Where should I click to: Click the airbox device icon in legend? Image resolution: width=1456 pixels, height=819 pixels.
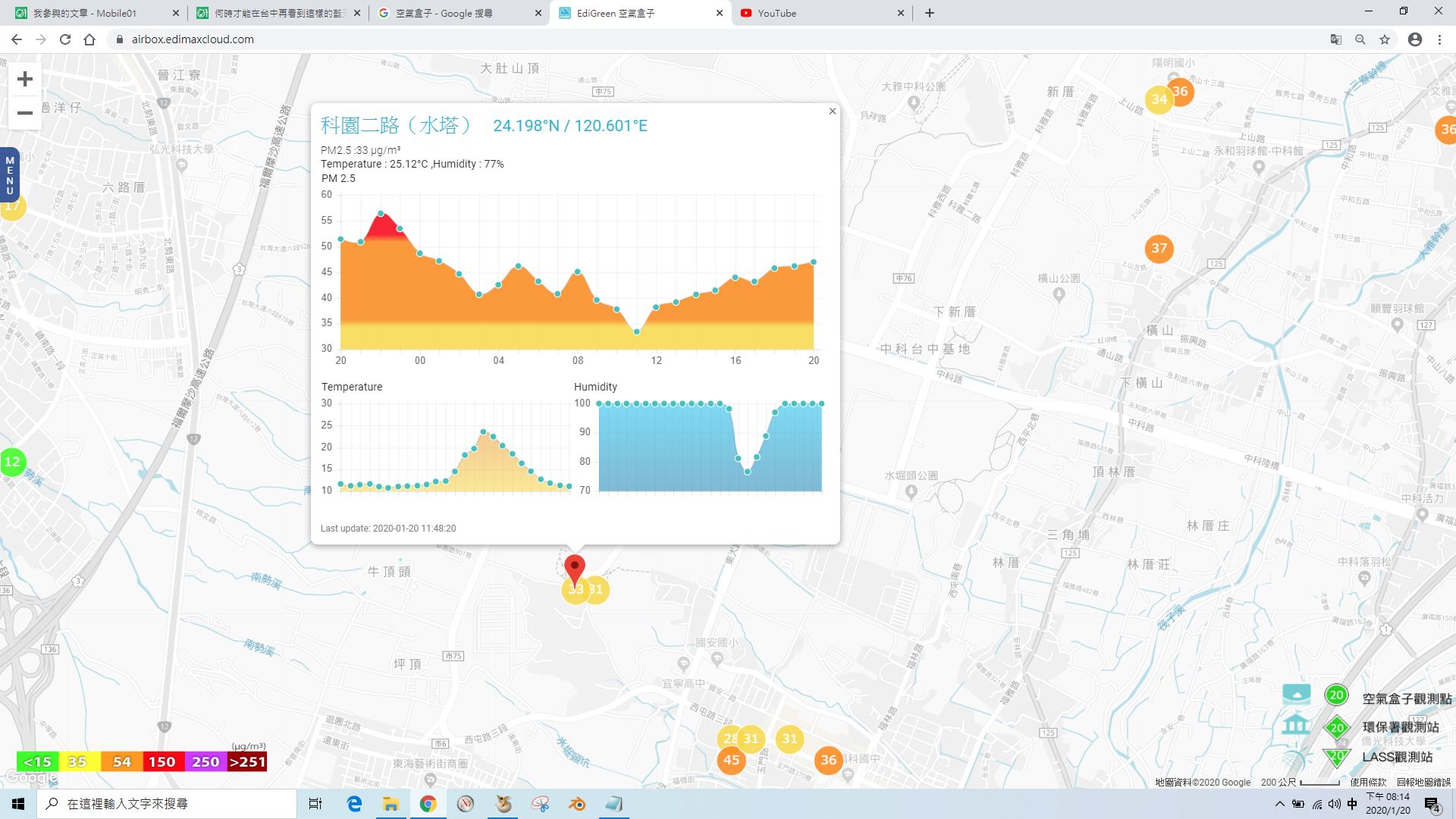pos(1296,693)
